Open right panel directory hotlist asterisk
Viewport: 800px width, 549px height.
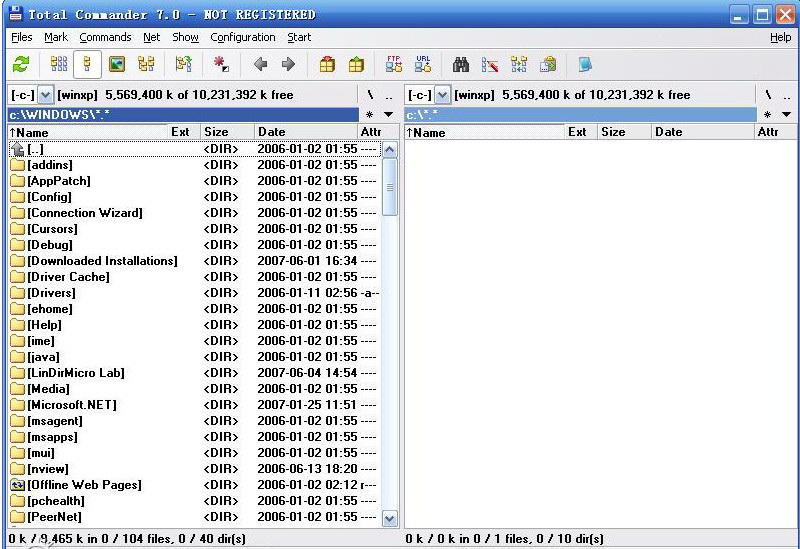click(767, 115)
